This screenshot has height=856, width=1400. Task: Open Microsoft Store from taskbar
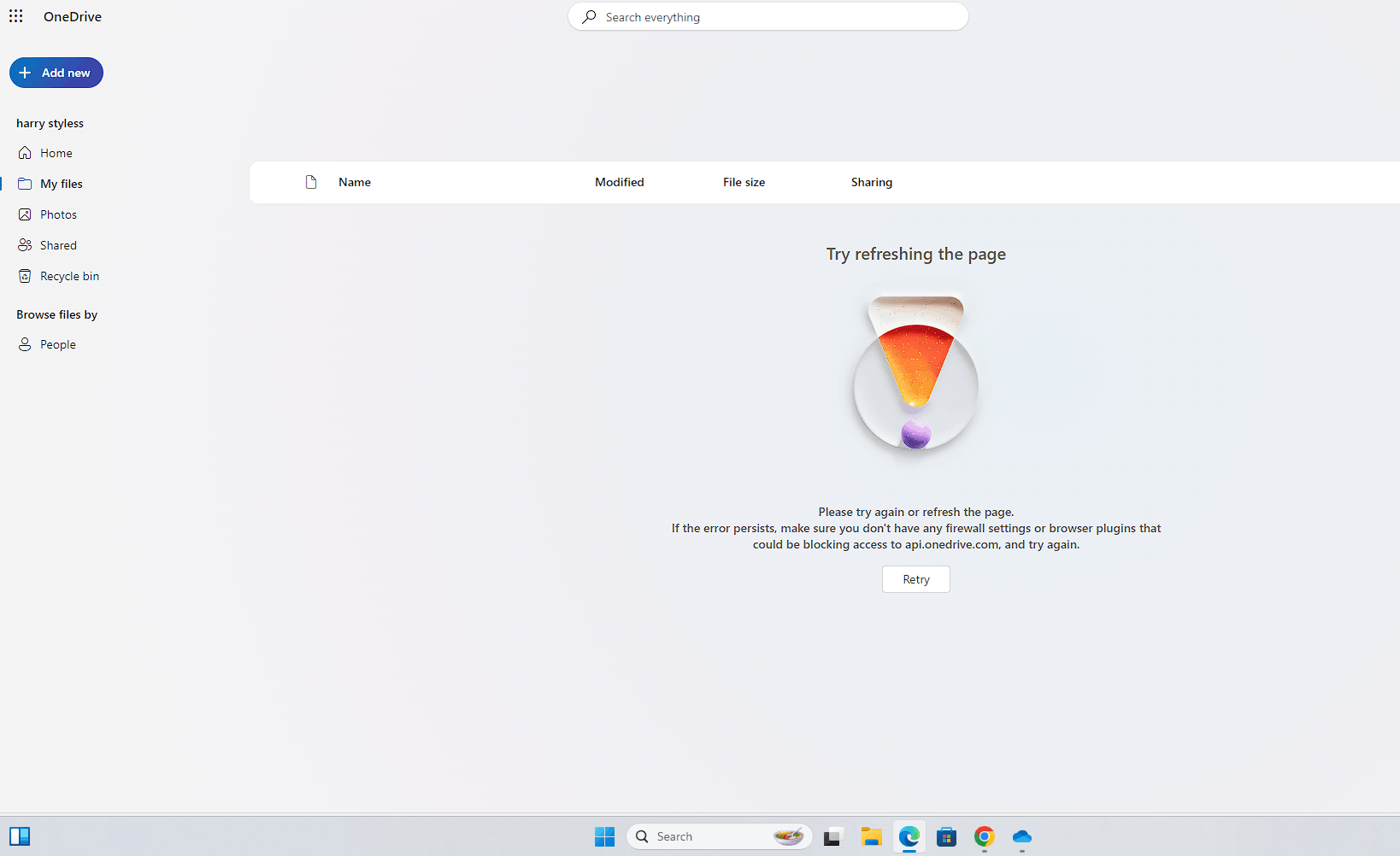coord(946,836)
